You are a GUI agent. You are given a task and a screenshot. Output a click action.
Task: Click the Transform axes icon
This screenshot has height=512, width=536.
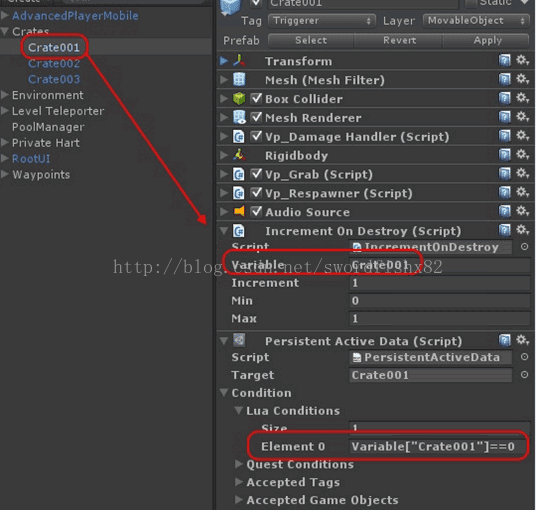[x=239, y=60]
